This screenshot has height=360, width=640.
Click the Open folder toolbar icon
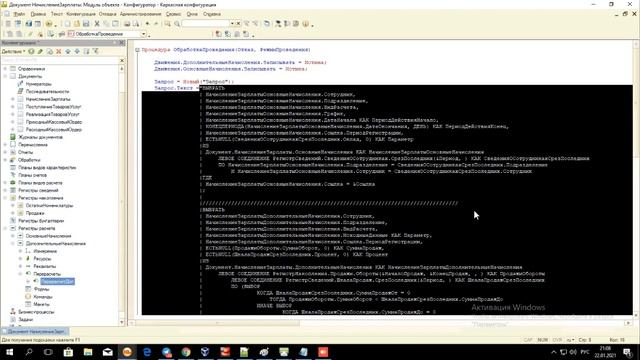pyautogui.click(x=77, y=24)
